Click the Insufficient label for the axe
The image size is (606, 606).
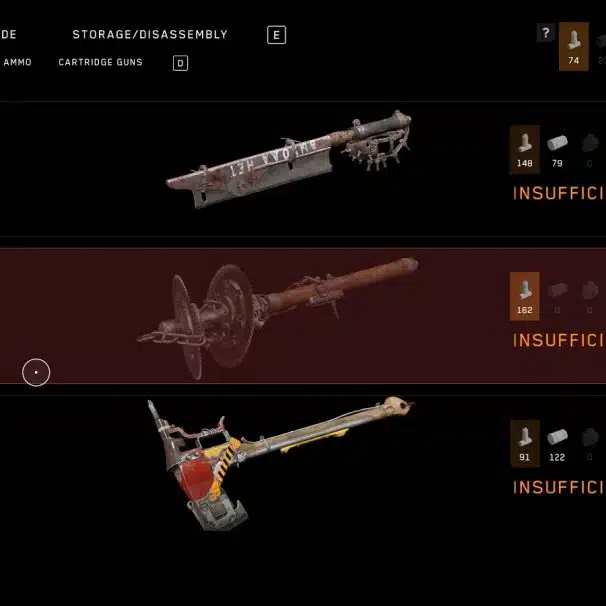(x=558, y=487)
